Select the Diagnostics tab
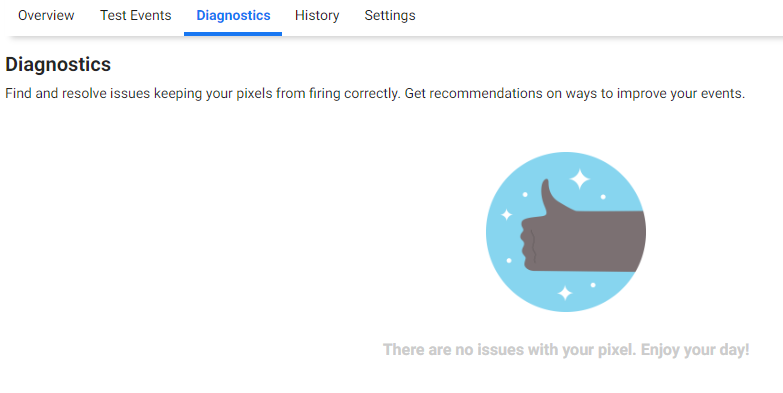783x393 pixels. pos(233,15)
